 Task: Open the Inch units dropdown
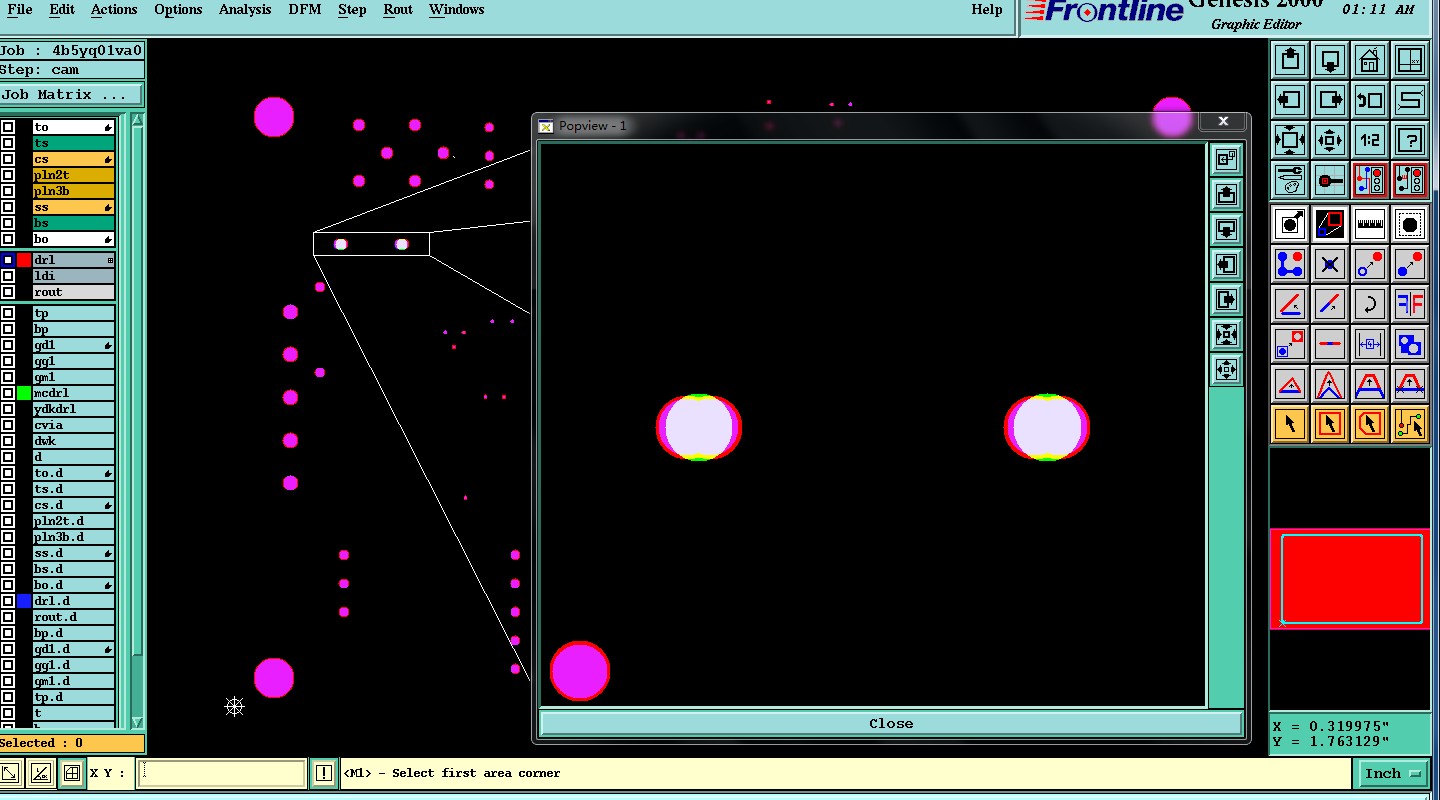click(1391, 773)
